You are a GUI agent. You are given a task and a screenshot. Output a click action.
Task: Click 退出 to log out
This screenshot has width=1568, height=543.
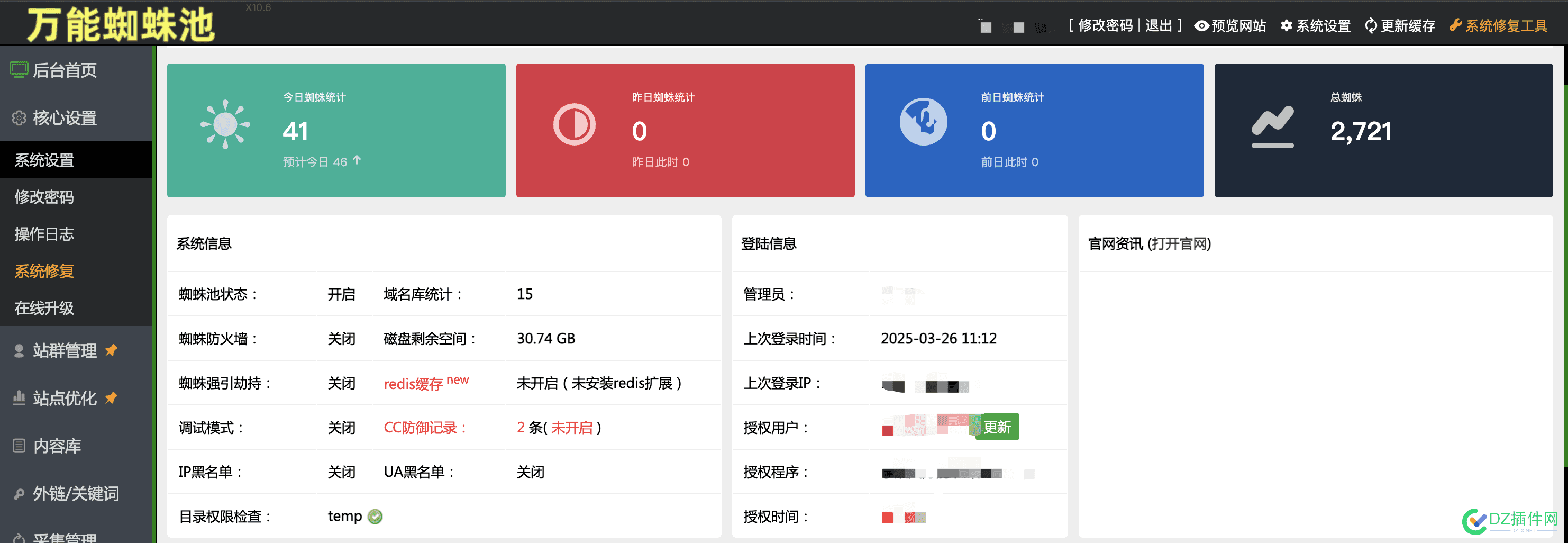(1159, 25)
